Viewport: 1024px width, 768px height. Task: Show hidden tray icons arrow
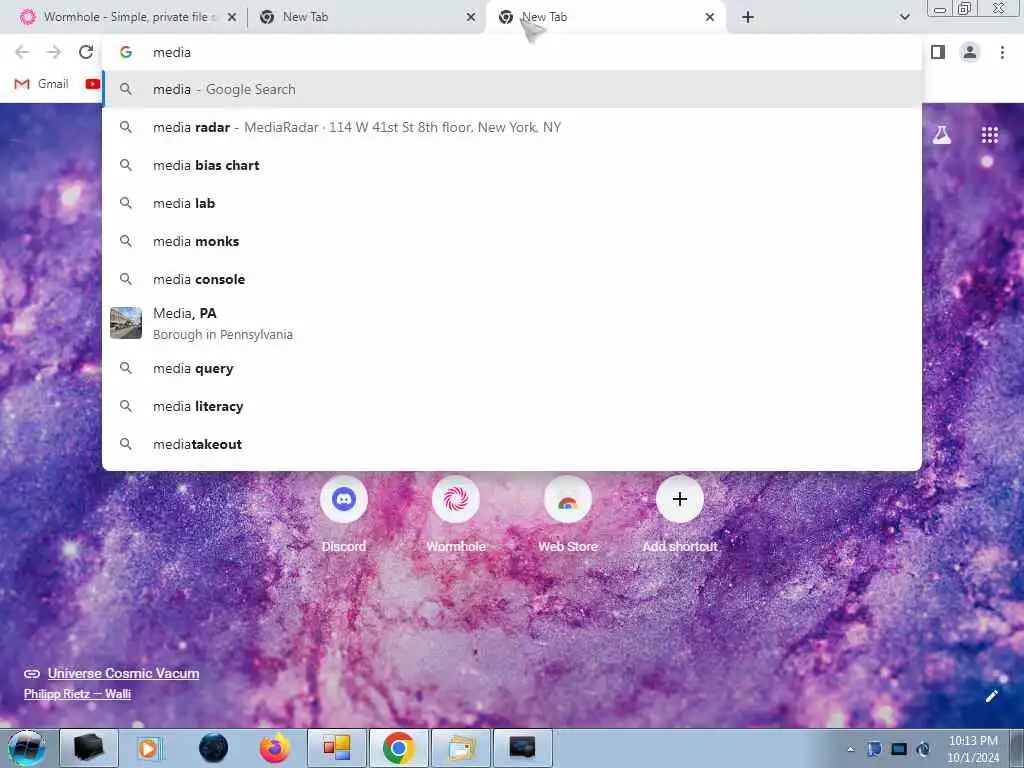click(x=850, y=749)
